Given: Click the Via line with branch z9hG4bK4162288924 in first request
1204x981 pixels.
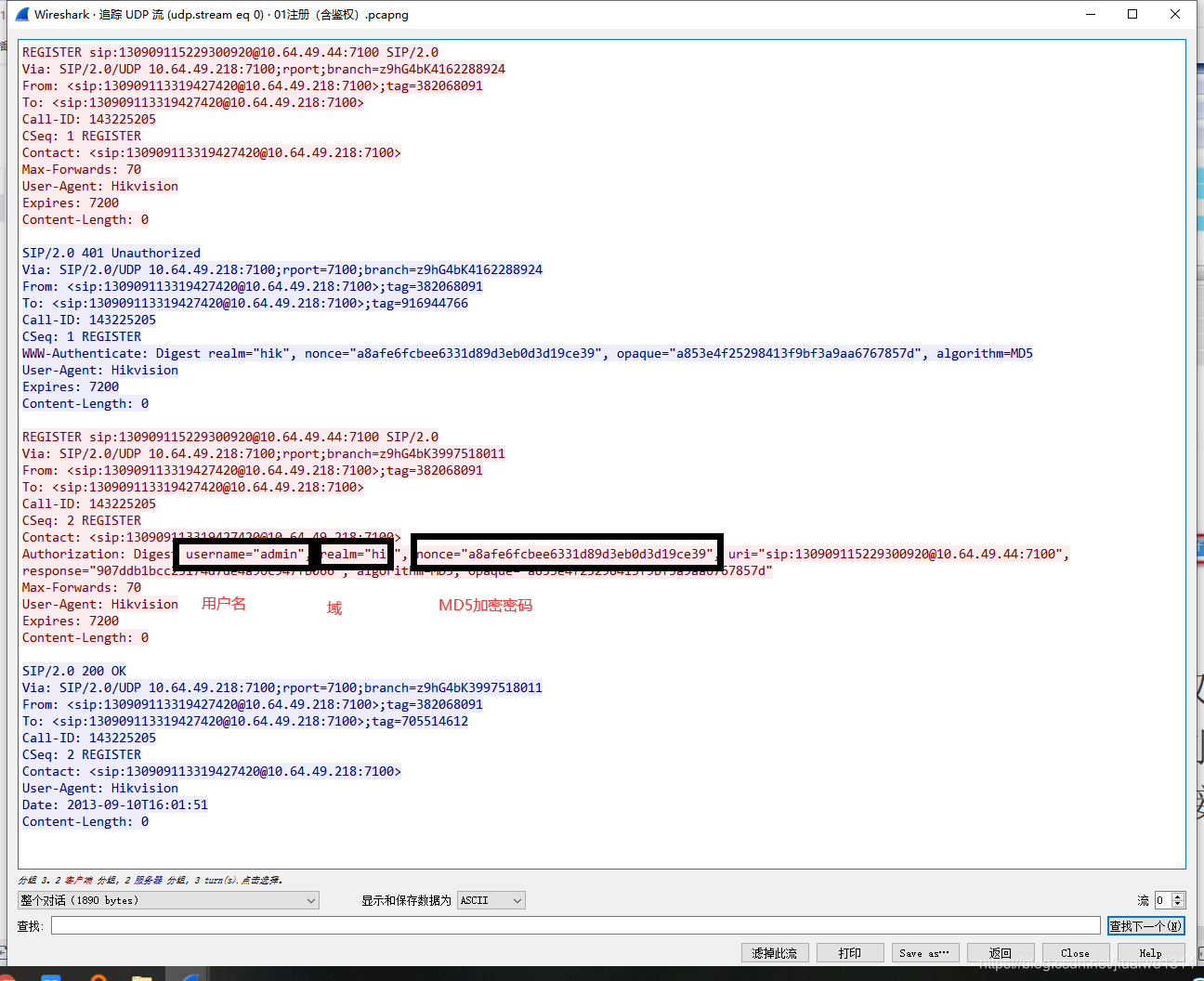Looking at the screenshot, I should click(x=264, y=69).
